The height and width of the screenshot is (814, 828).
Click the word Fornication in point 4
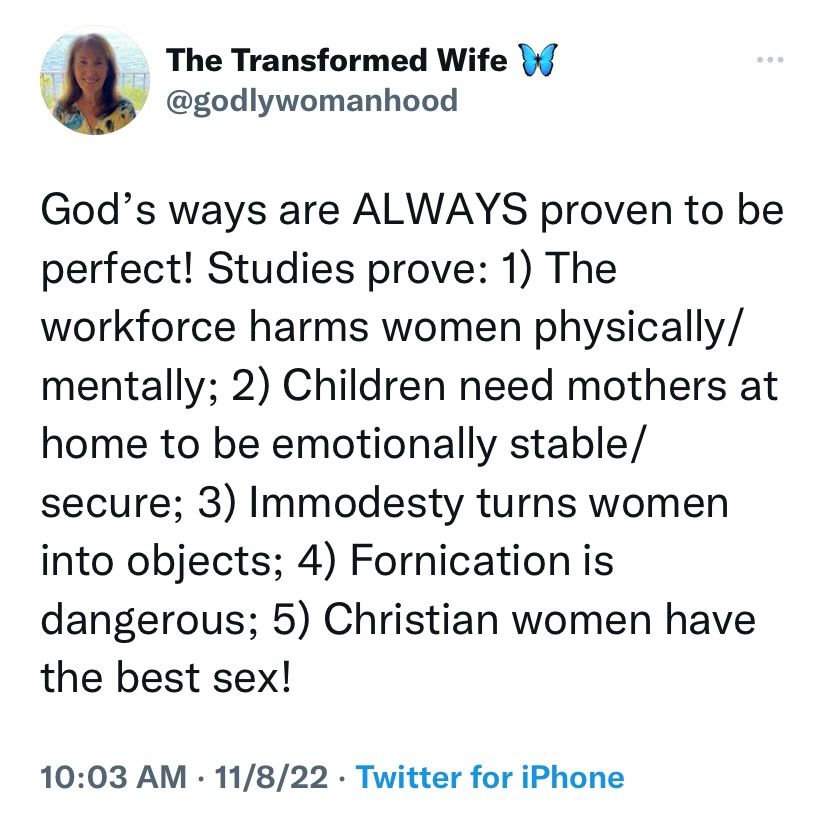pos(461,560)
